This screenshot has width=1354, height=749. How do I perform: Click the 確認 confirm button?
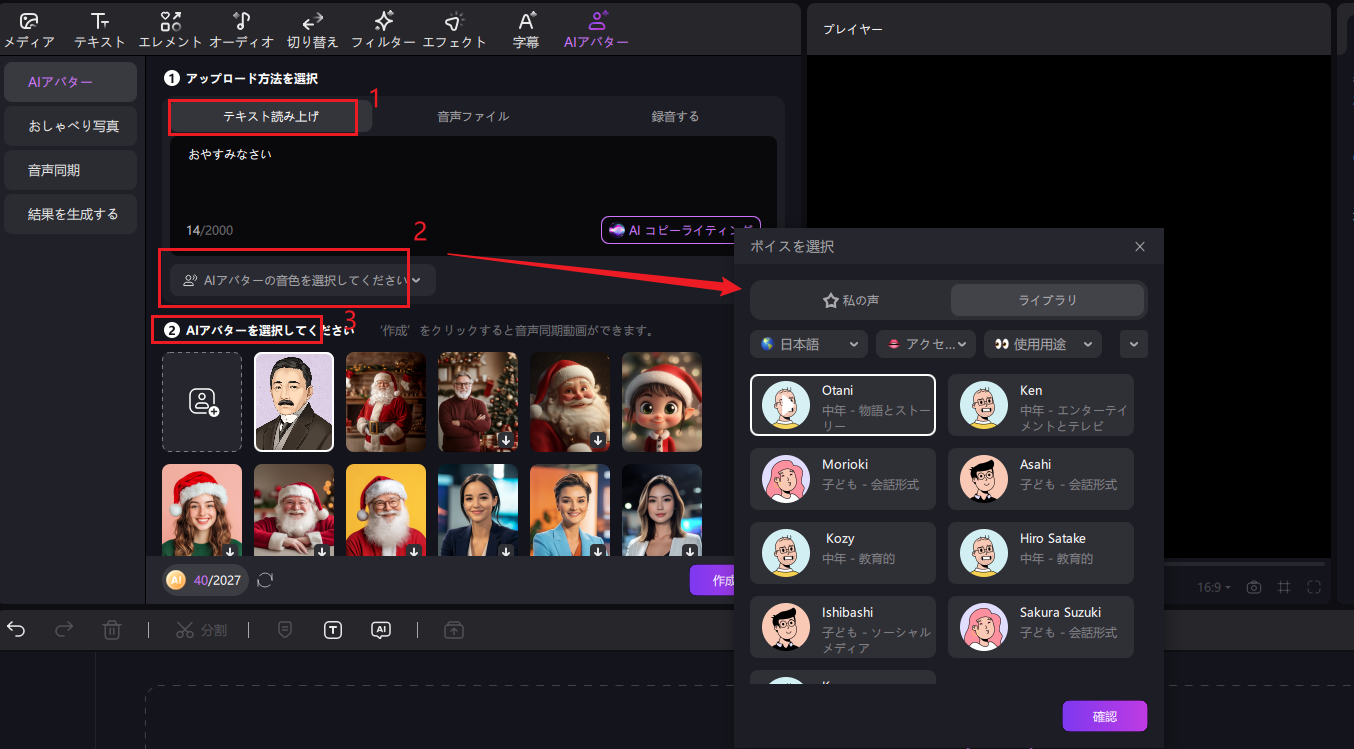tap(1104, 716)
